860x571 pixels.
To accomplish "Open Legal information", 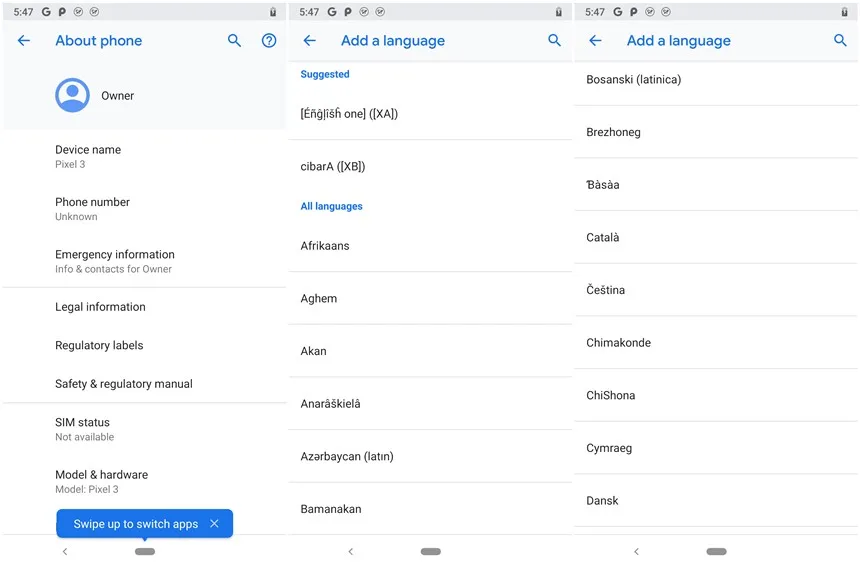I will click(x=145, y=307).
